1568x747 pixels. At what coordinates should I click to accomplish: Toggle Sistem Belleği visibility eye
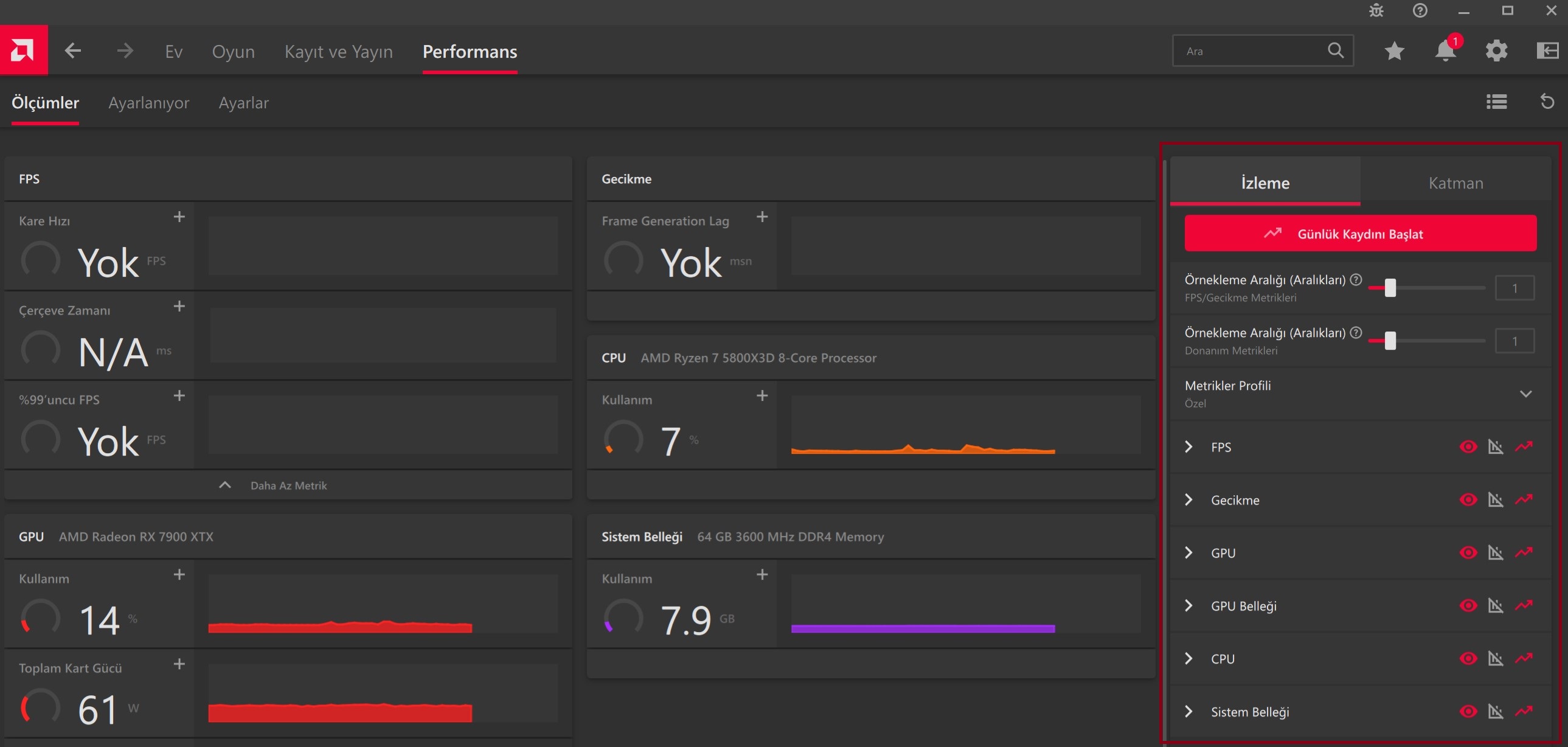[1468, 712]
